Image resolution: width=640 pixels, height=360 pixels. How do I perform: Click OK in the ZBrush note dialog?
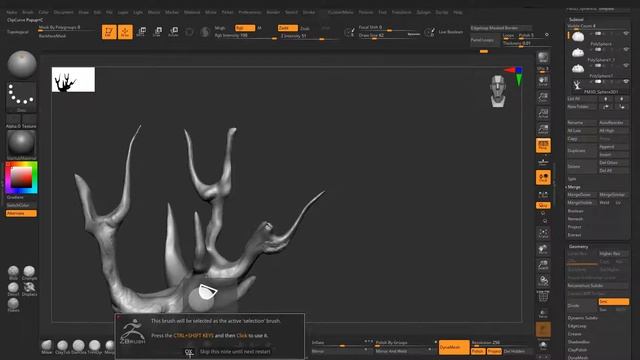pos(189,351)
